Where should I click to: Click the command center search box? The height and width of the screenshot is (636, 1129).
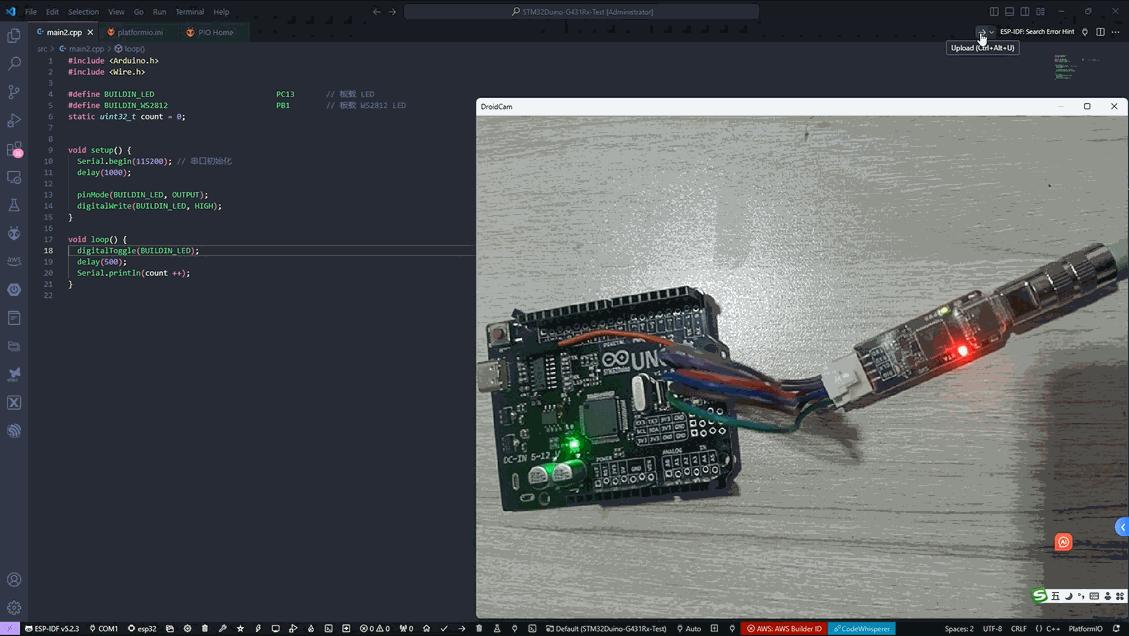tap(581, 12)
